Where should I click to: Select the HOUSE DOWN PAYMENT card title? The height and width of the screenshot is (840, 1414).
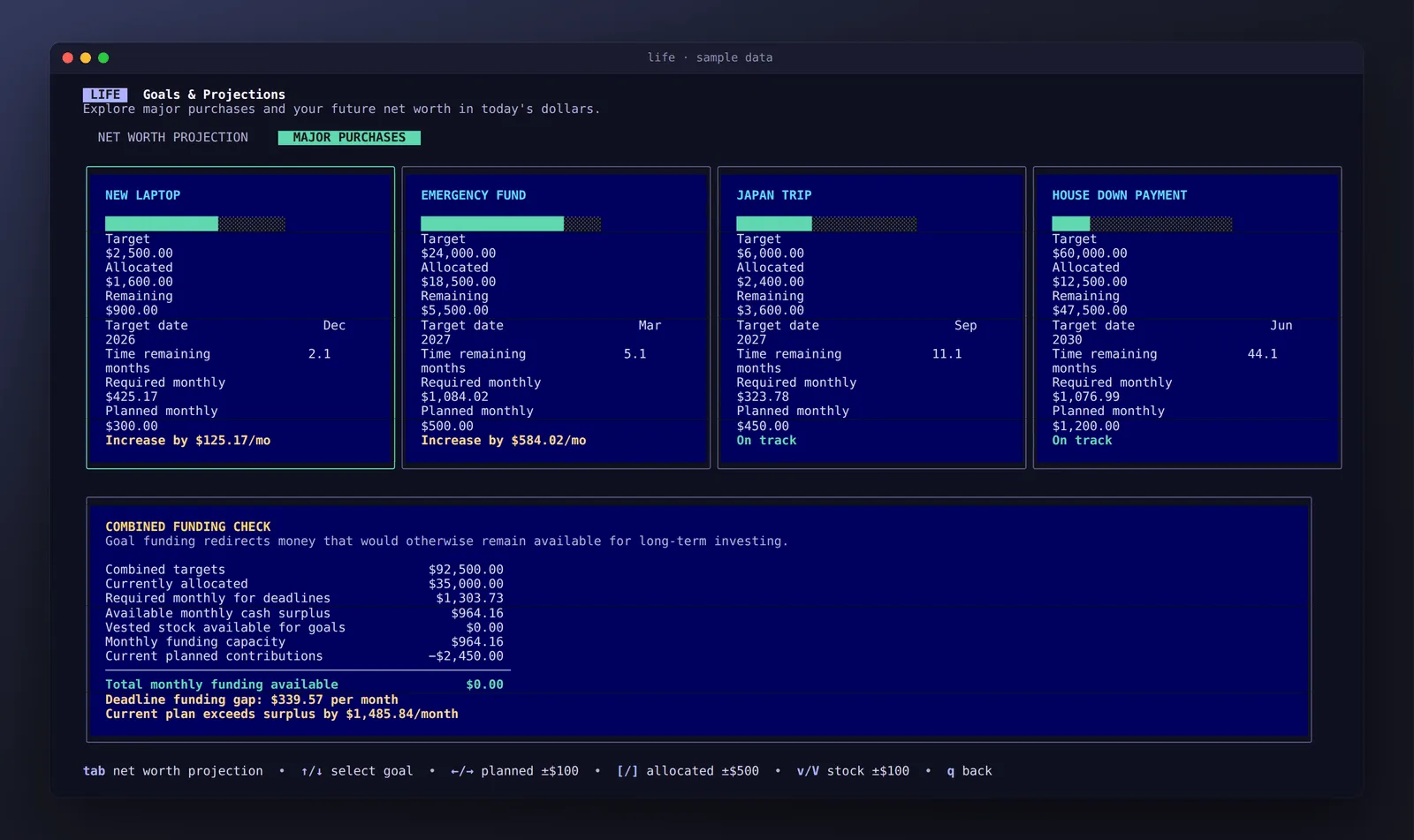(x=1120, y=195)
